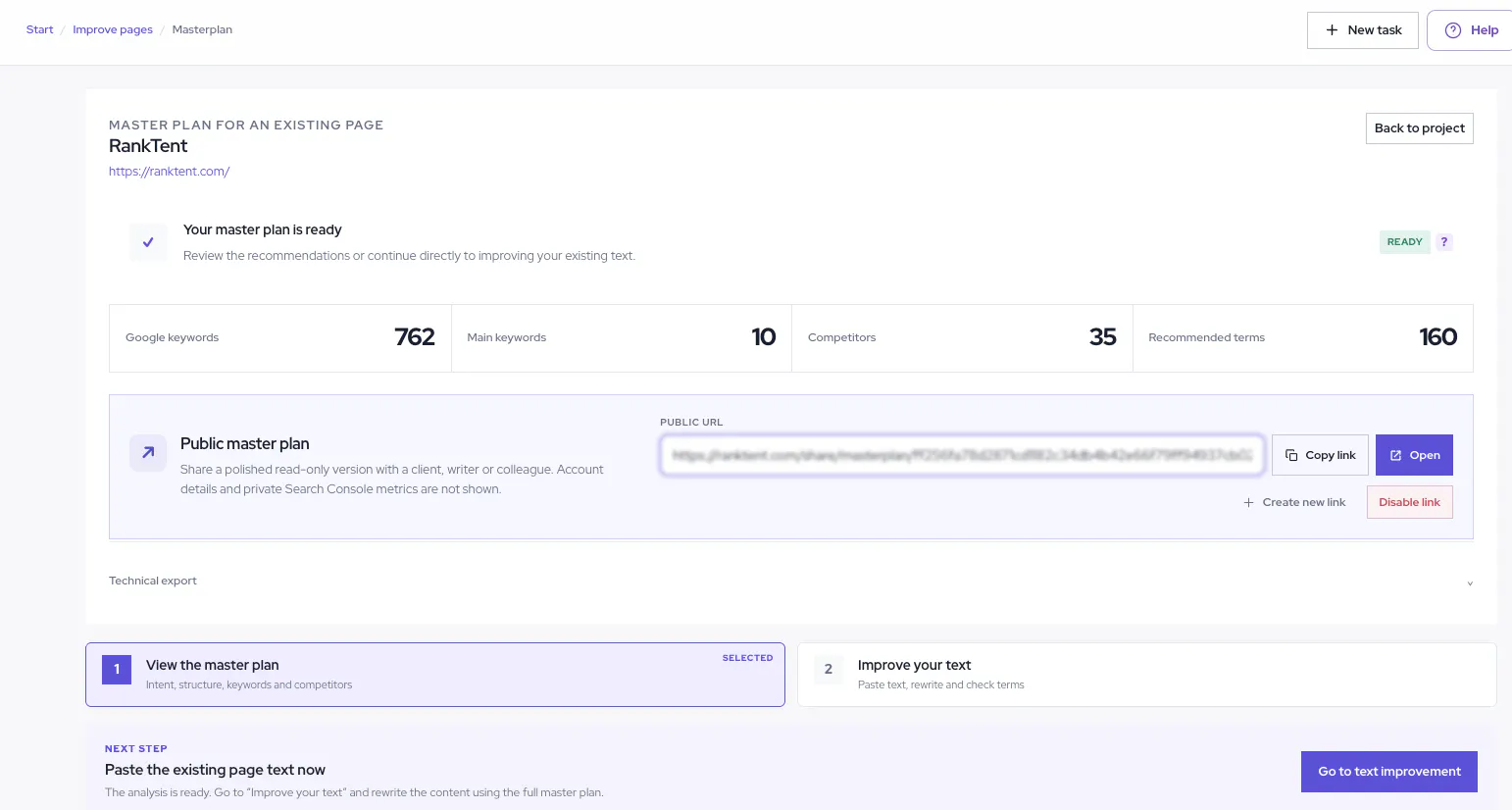Create a New task

coord(1363,30)
